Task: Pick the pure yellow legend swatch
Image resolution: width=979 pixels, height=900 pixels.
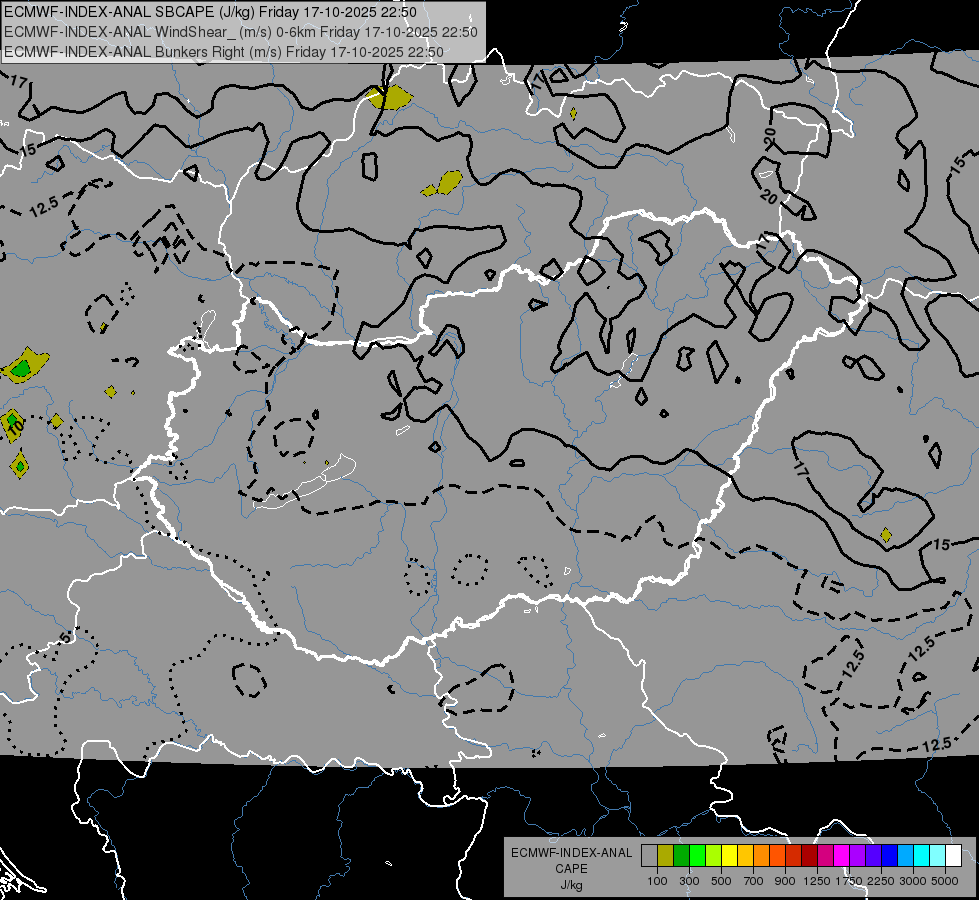Action: (x=729, y=856)
